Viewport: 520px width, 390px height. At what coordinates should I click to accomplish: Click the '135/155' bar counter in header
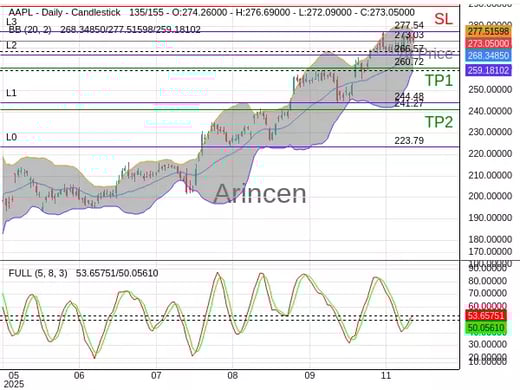[x=146, y=13]
